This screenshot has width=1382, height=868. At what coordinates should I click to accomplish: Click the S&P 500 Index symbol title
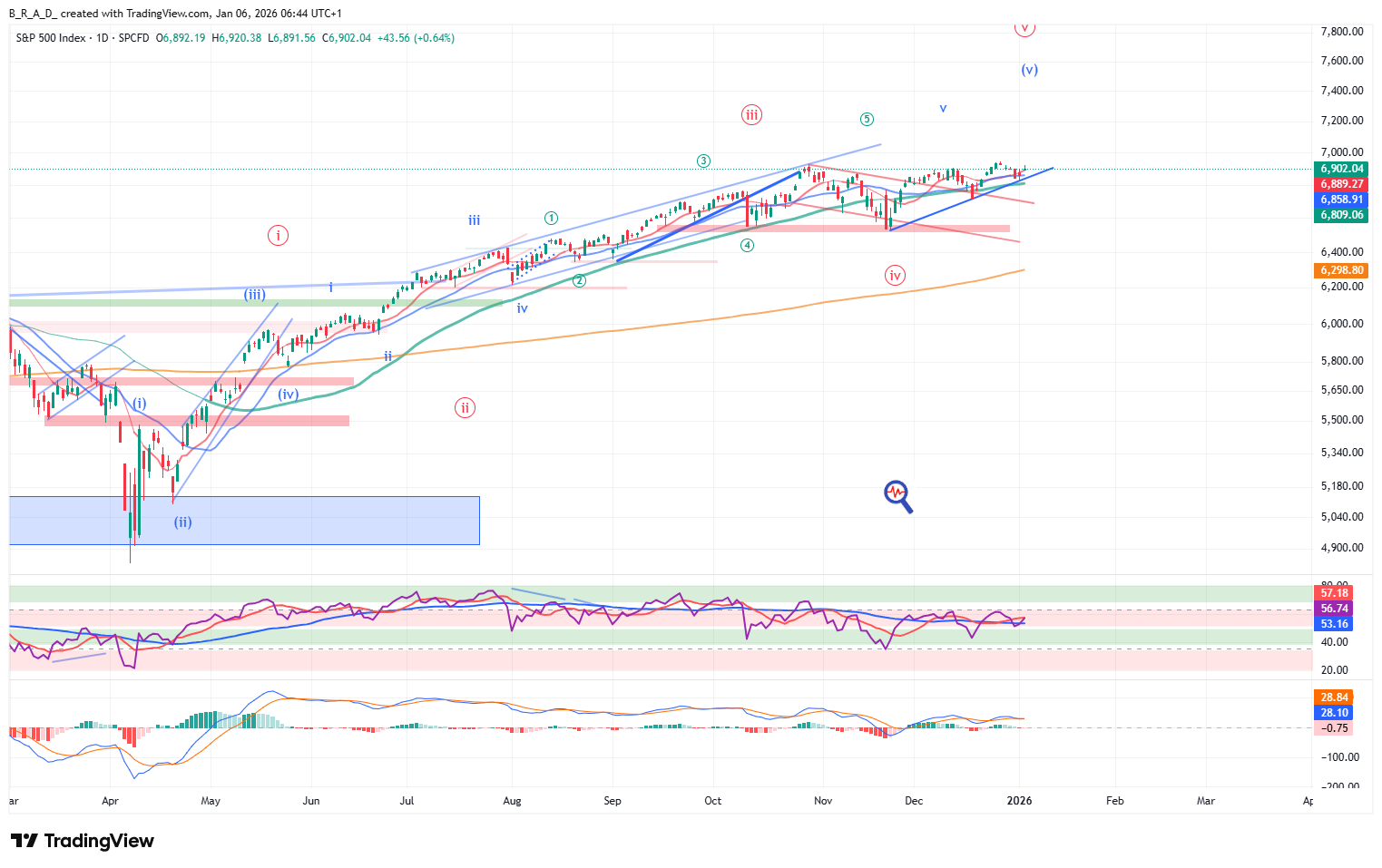coord(51,38)
